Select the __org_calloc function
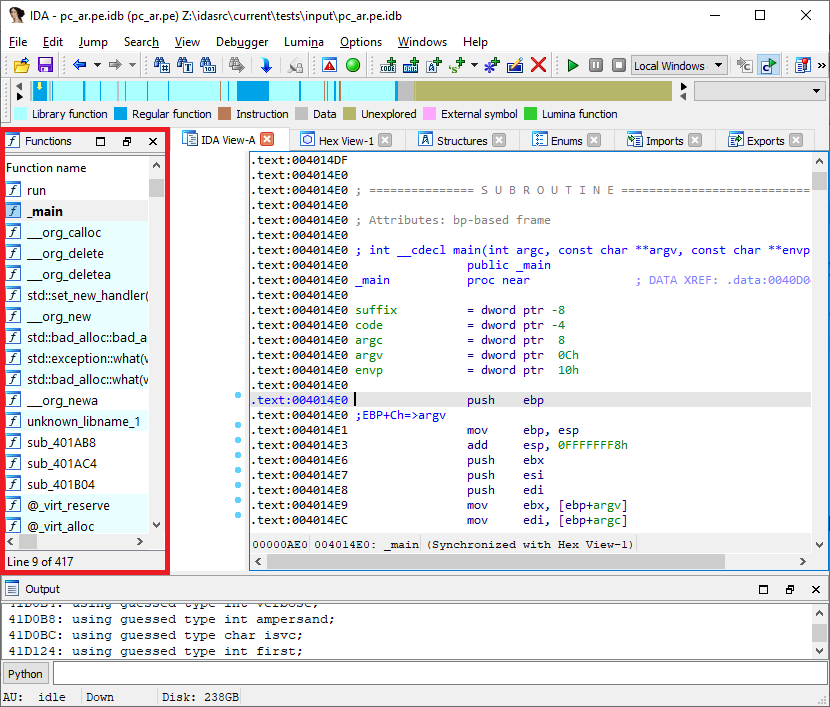The image size is (830, 707). (77, 232)
